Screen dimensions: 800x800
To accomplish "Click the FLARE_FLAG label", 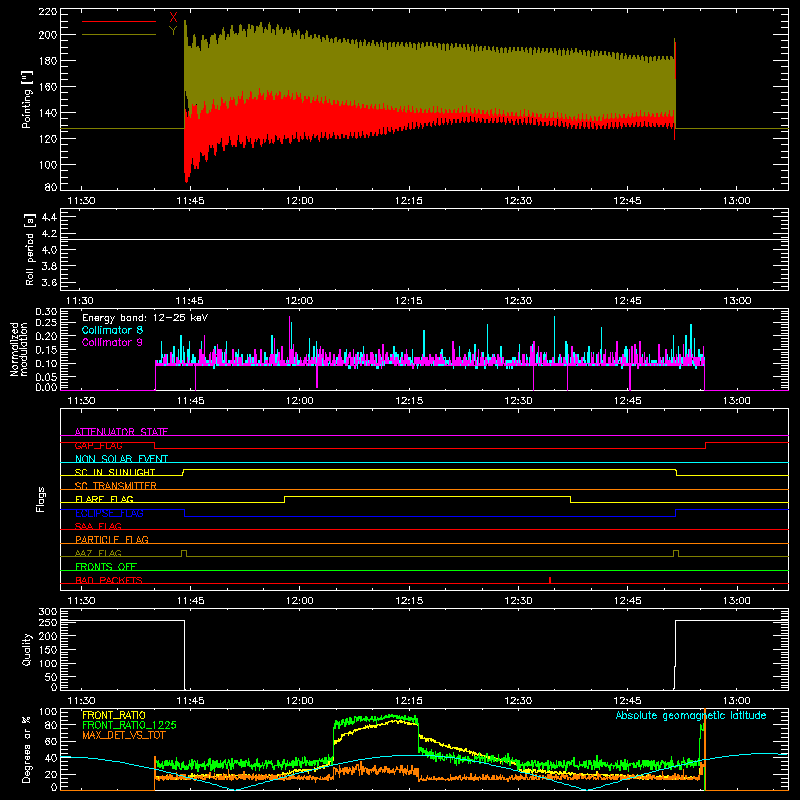I will point(104,499).
